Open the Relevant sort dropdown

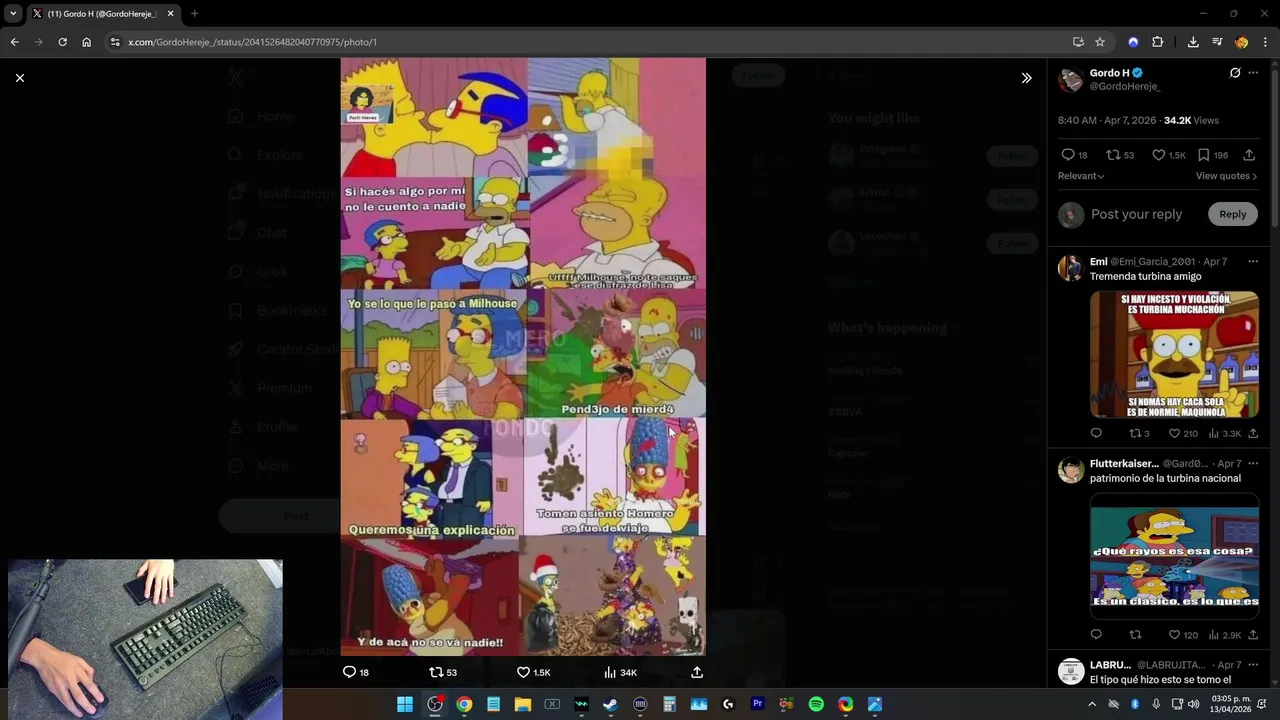click(x=1081, y=176)
